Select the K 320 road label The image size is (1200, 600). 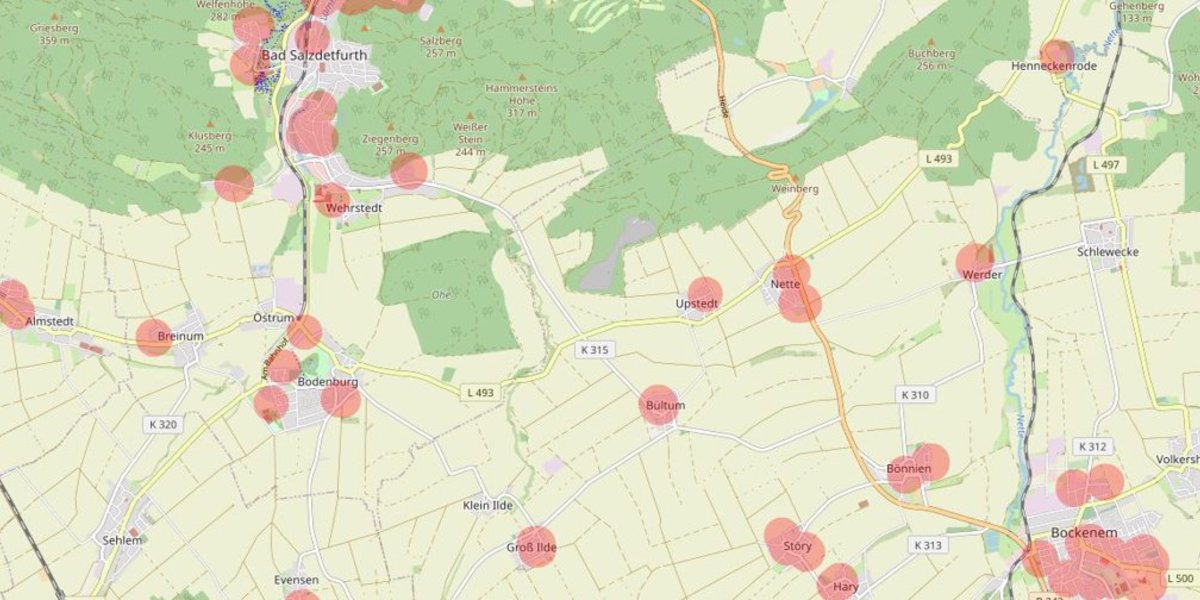(160, 425)
